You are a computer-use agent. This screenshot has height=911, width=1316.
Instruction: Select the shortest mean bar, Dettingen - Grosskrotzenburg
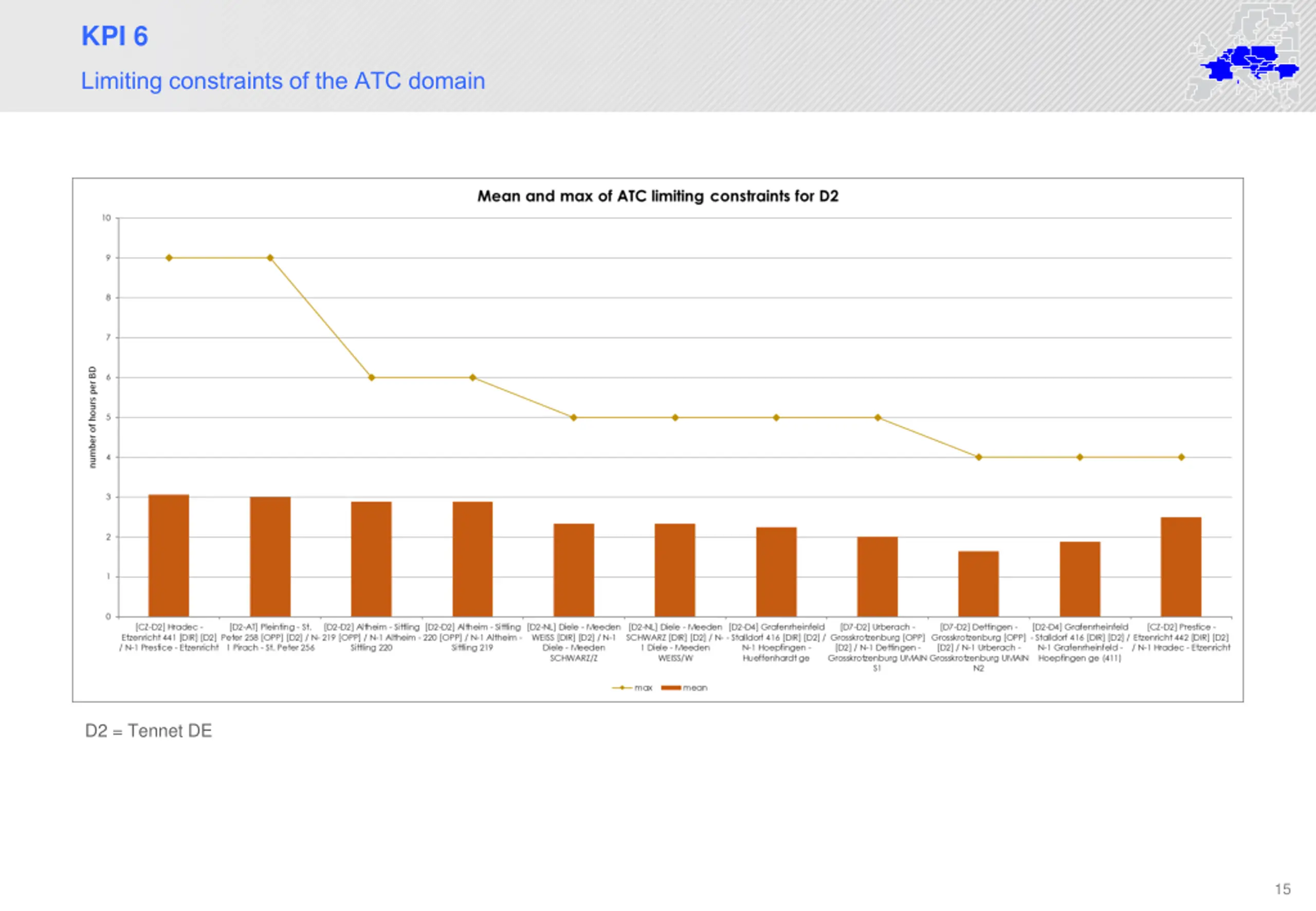point(978,584)
